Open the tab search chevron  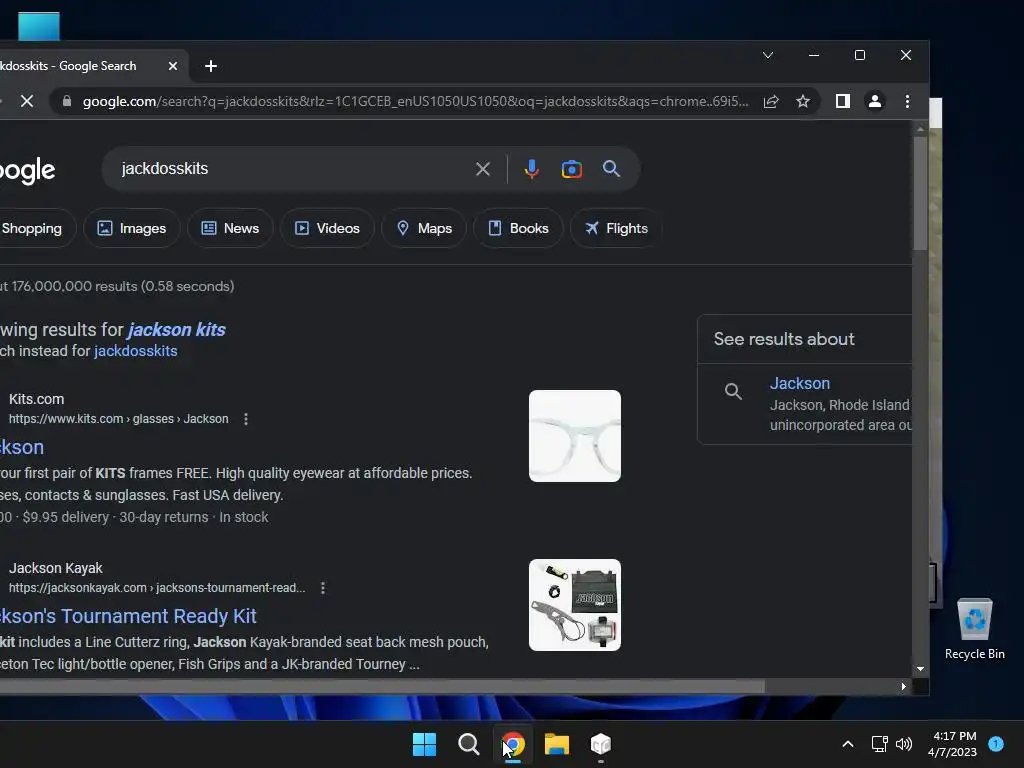pyautogui.click(x=768, y=56)
